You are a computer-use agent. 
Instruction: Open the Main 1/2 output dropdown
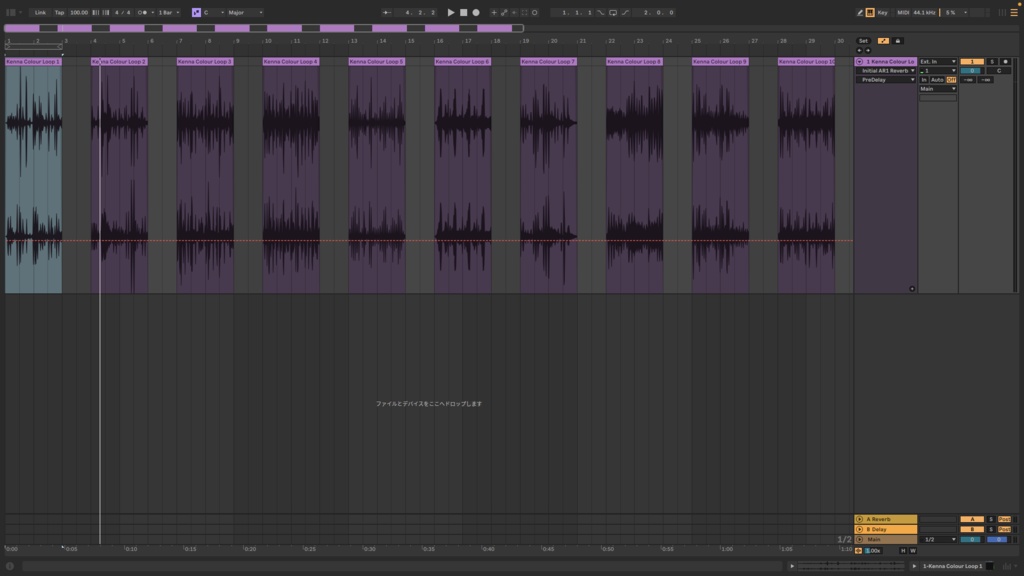(x=938, y=539)
